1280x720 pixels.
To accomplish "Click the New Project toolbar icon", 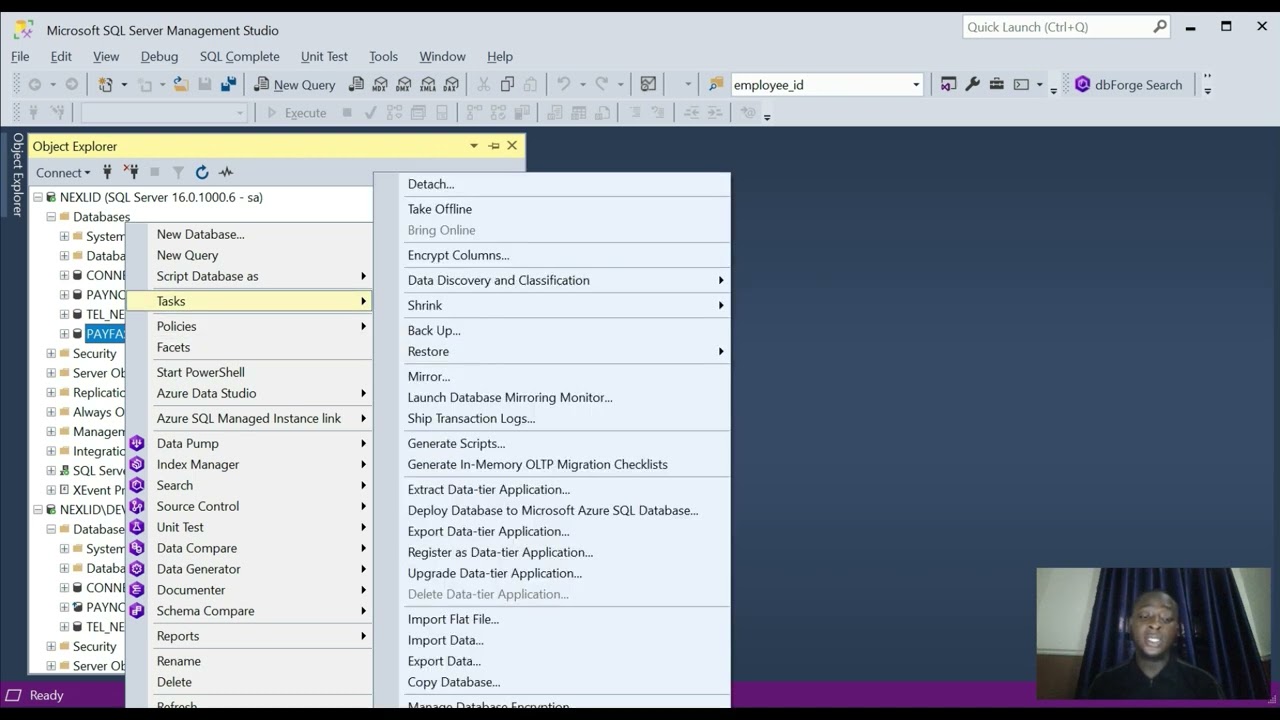I will pyautogui.click(x=106, y=85).
